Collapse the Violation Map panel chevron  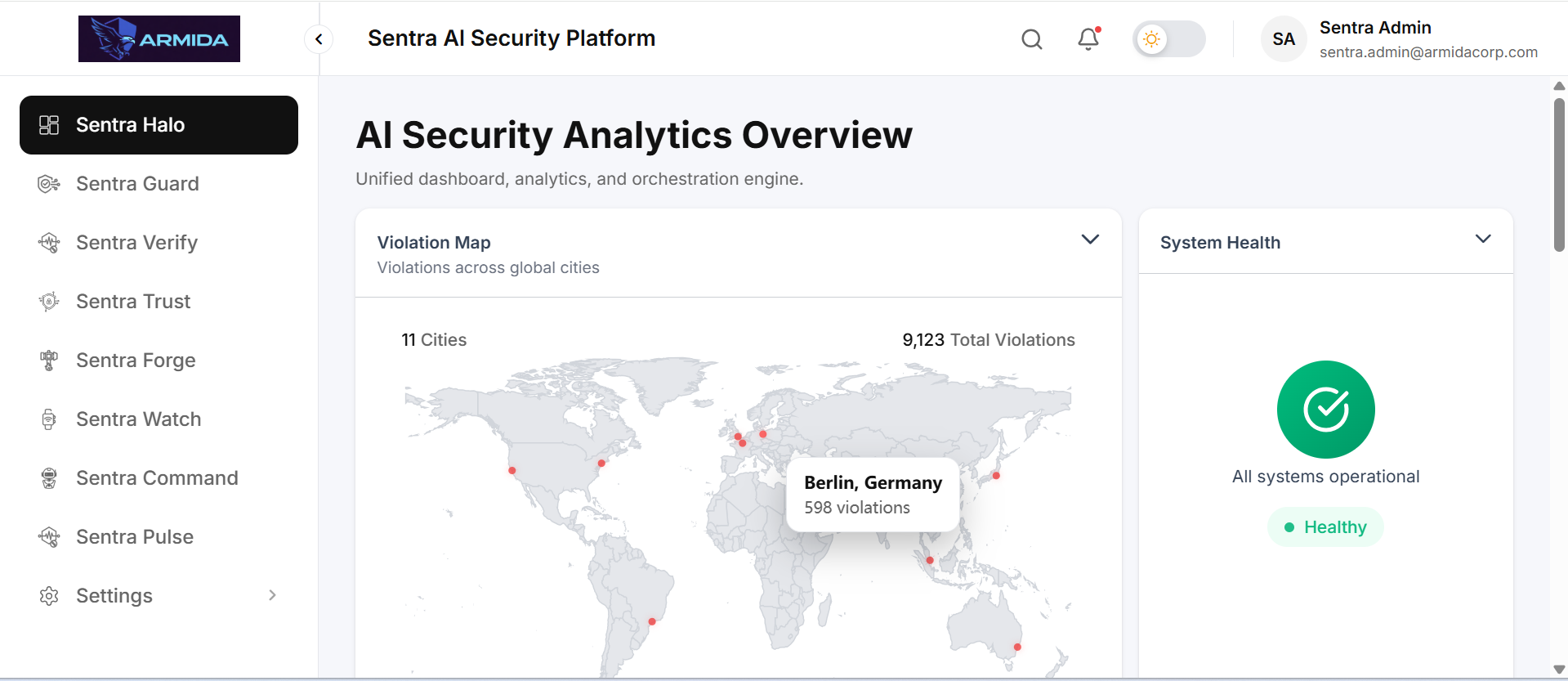[1090, 240]
